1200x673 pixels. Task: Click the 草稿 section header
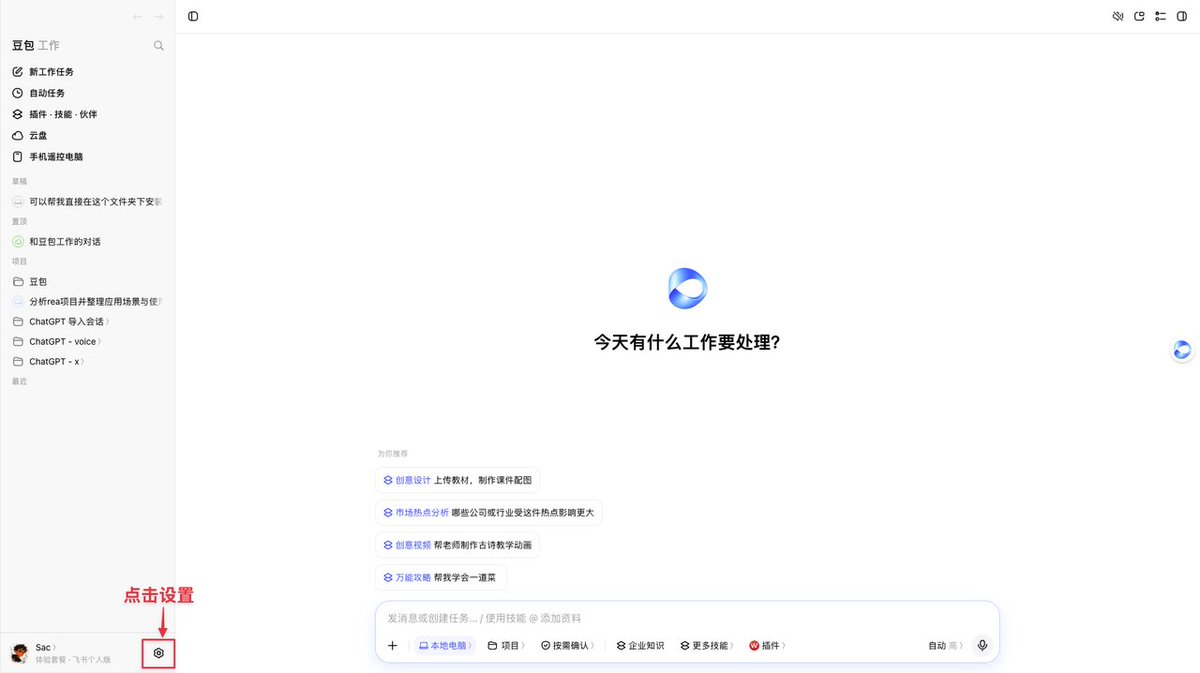coord(19,181)
